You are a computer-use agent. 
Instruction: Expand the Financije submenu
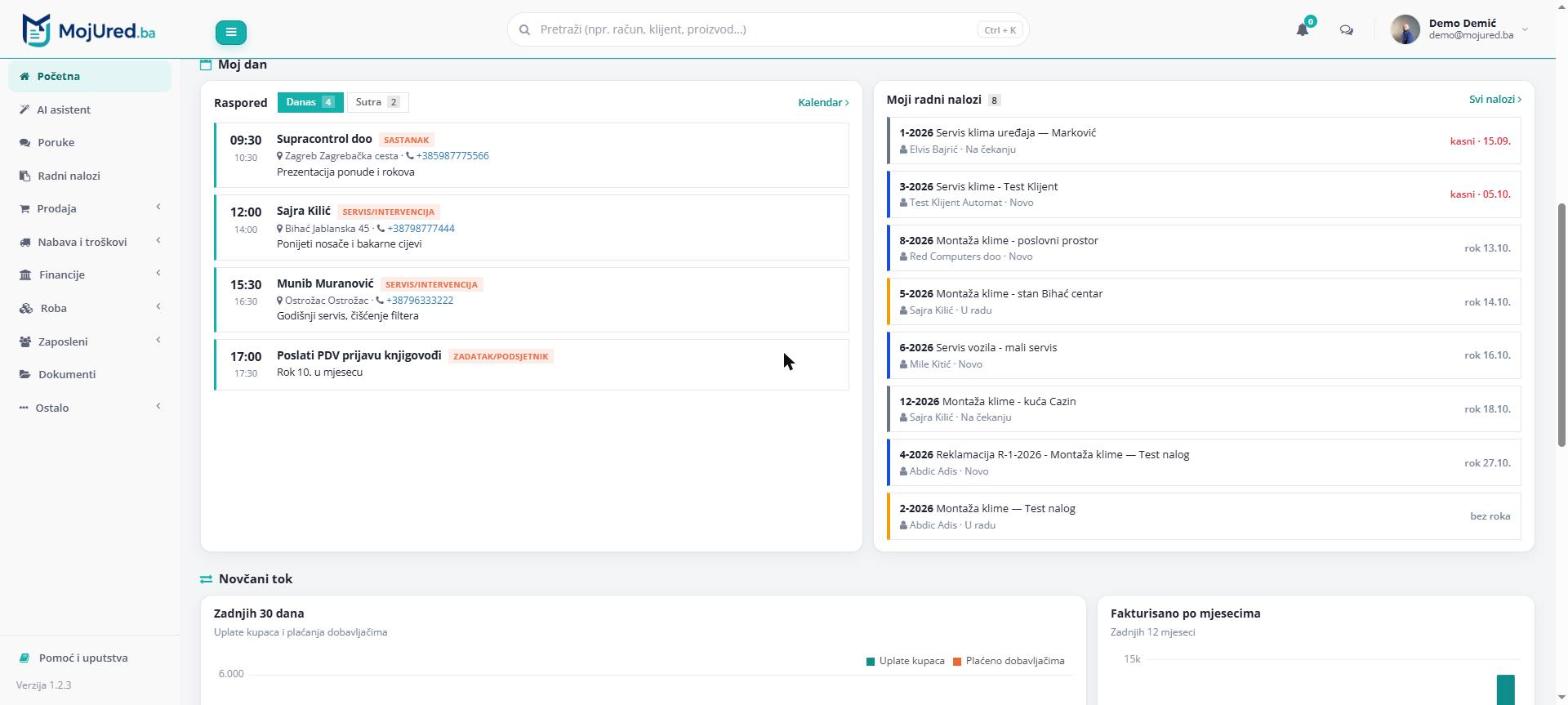[90, 275]
